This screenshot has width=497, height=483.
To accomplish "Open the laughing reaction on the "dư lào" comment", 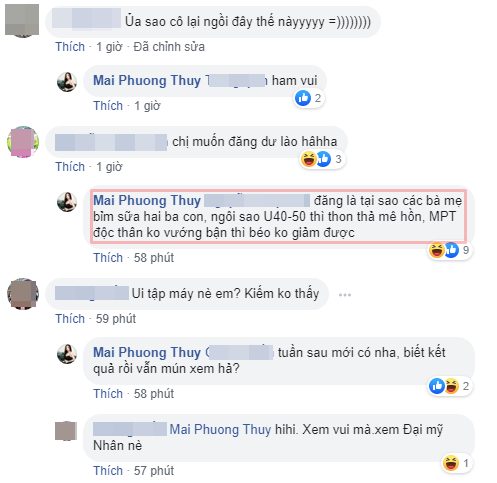I will [x=308, y=159].
